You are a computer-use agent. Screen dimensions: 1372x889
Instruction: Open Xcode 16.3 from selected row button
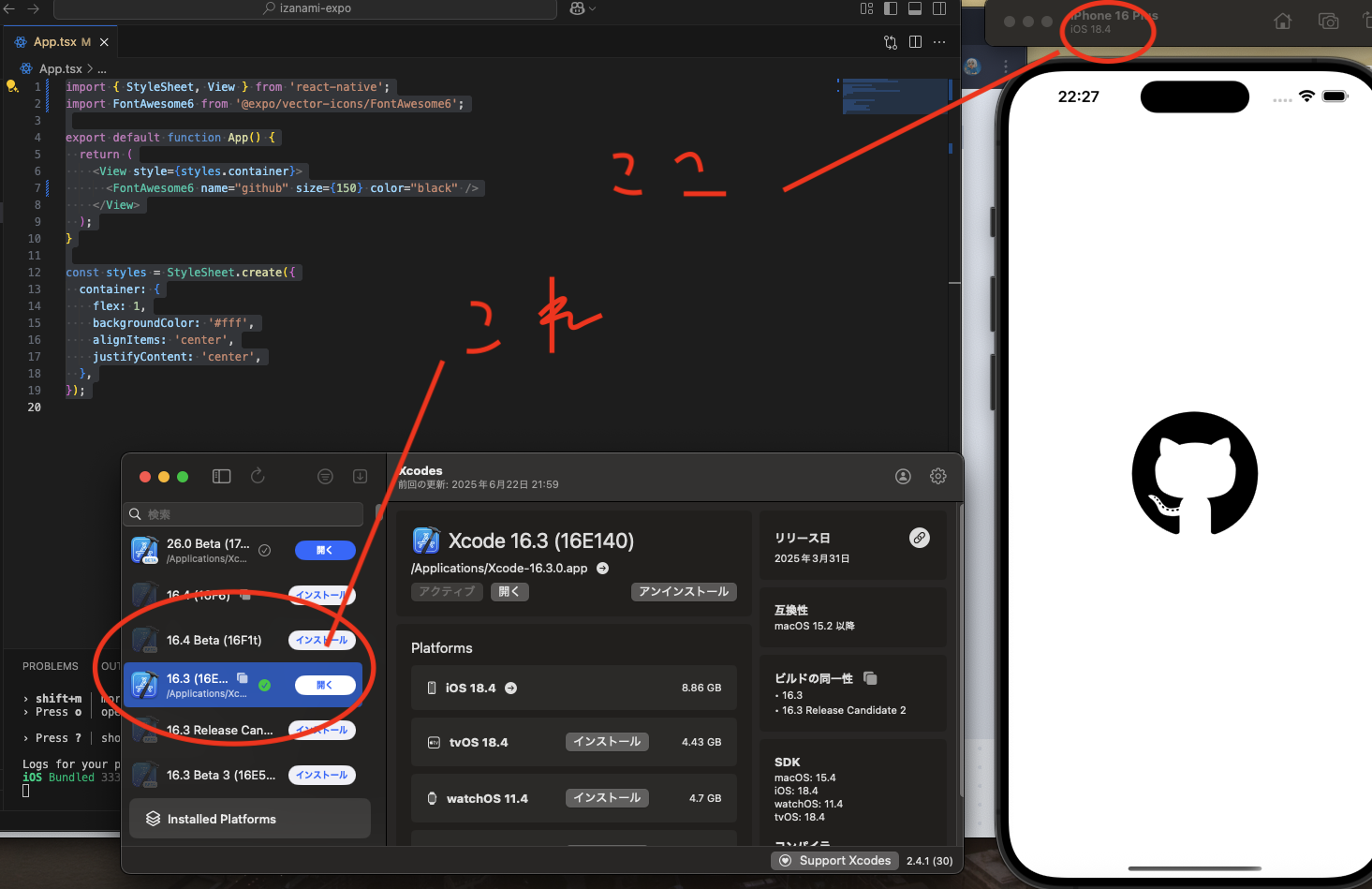pyautogui.click(x=325, y=686)
